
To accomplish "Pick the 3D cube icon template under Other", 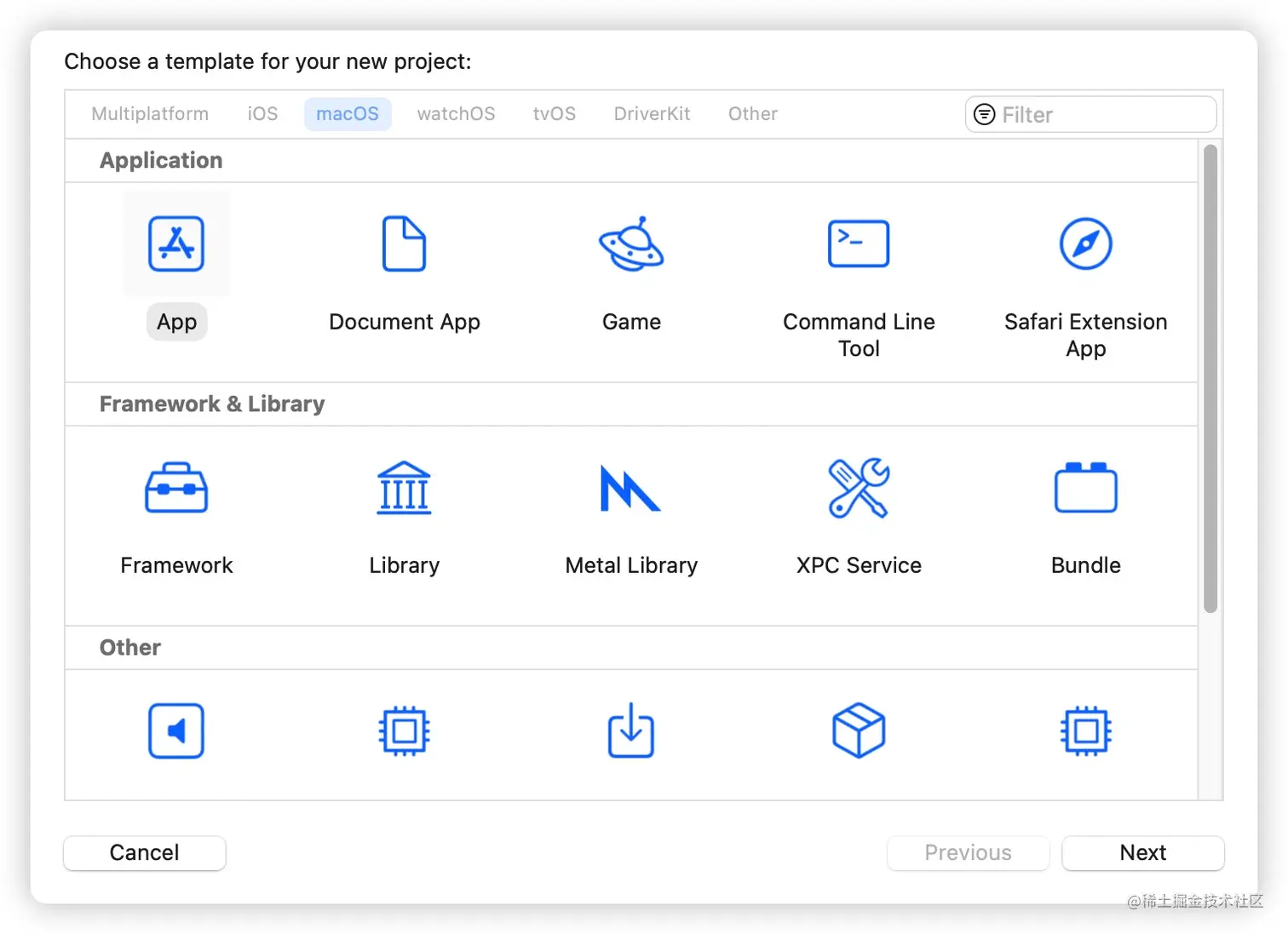I will [x=859, y=731].
